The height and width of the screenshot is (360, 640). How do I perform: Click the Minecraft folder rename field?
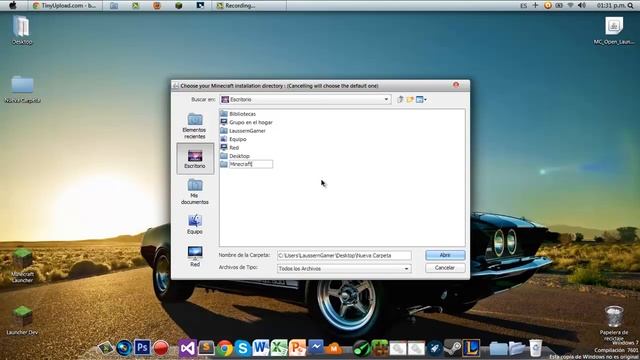(x=251, y=164)
